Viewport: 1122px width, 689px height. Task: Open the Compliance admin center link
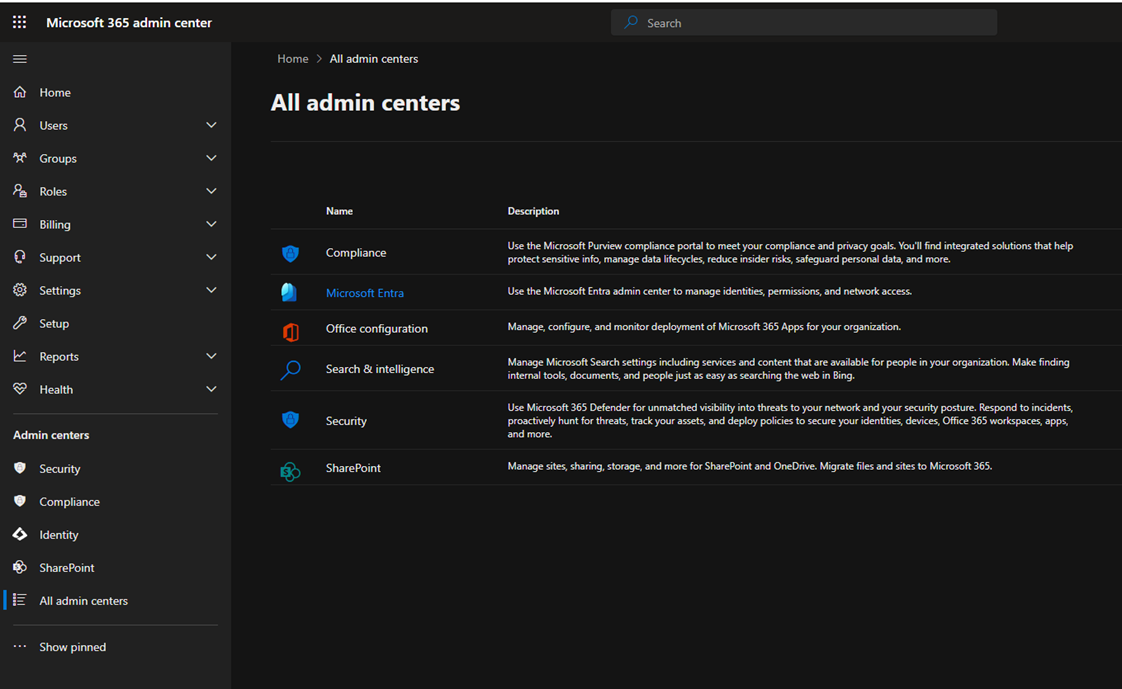point(356,253)
